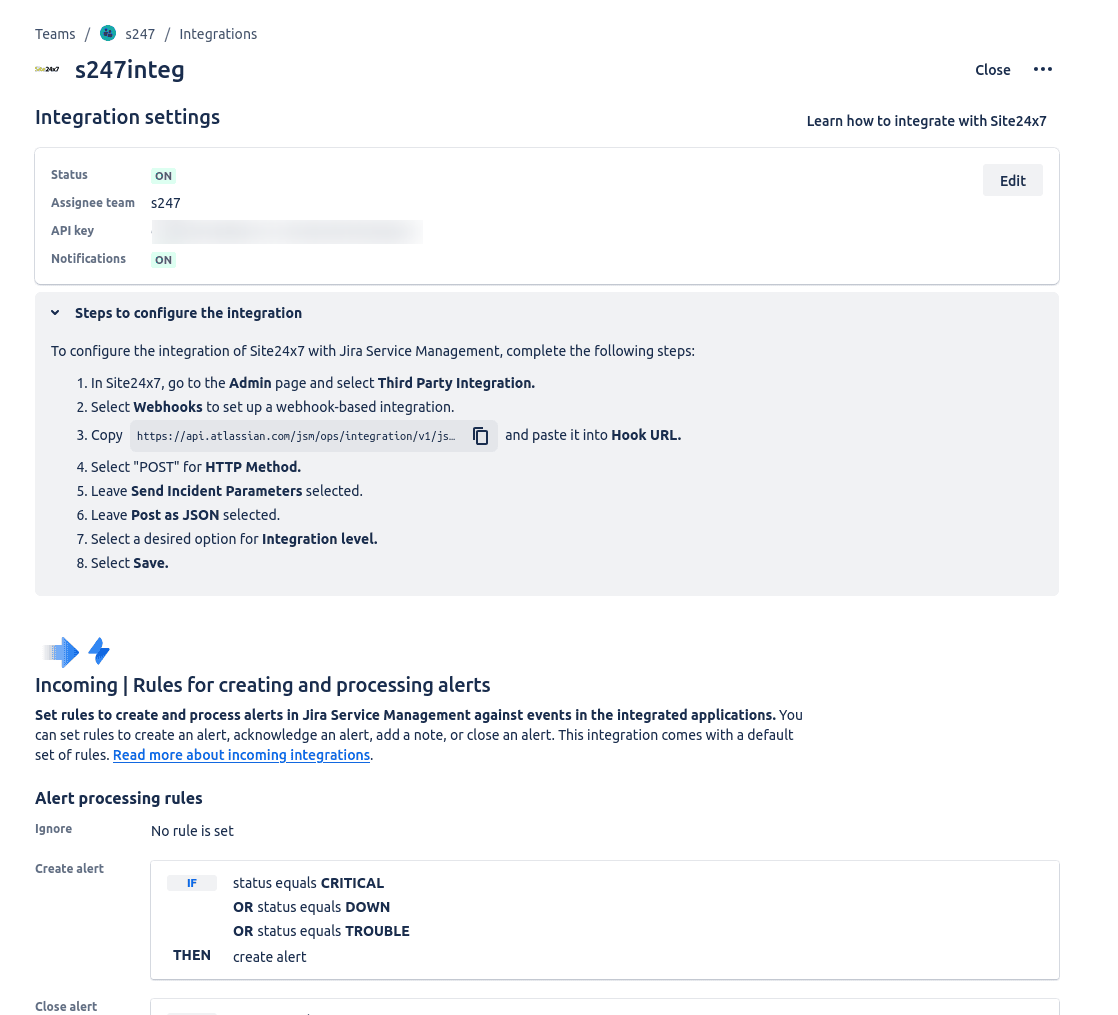Click the chevron next to Steps heading
Image resolution: width=1118 pixels, height=1015 pixels.
[x=55, y=312]
